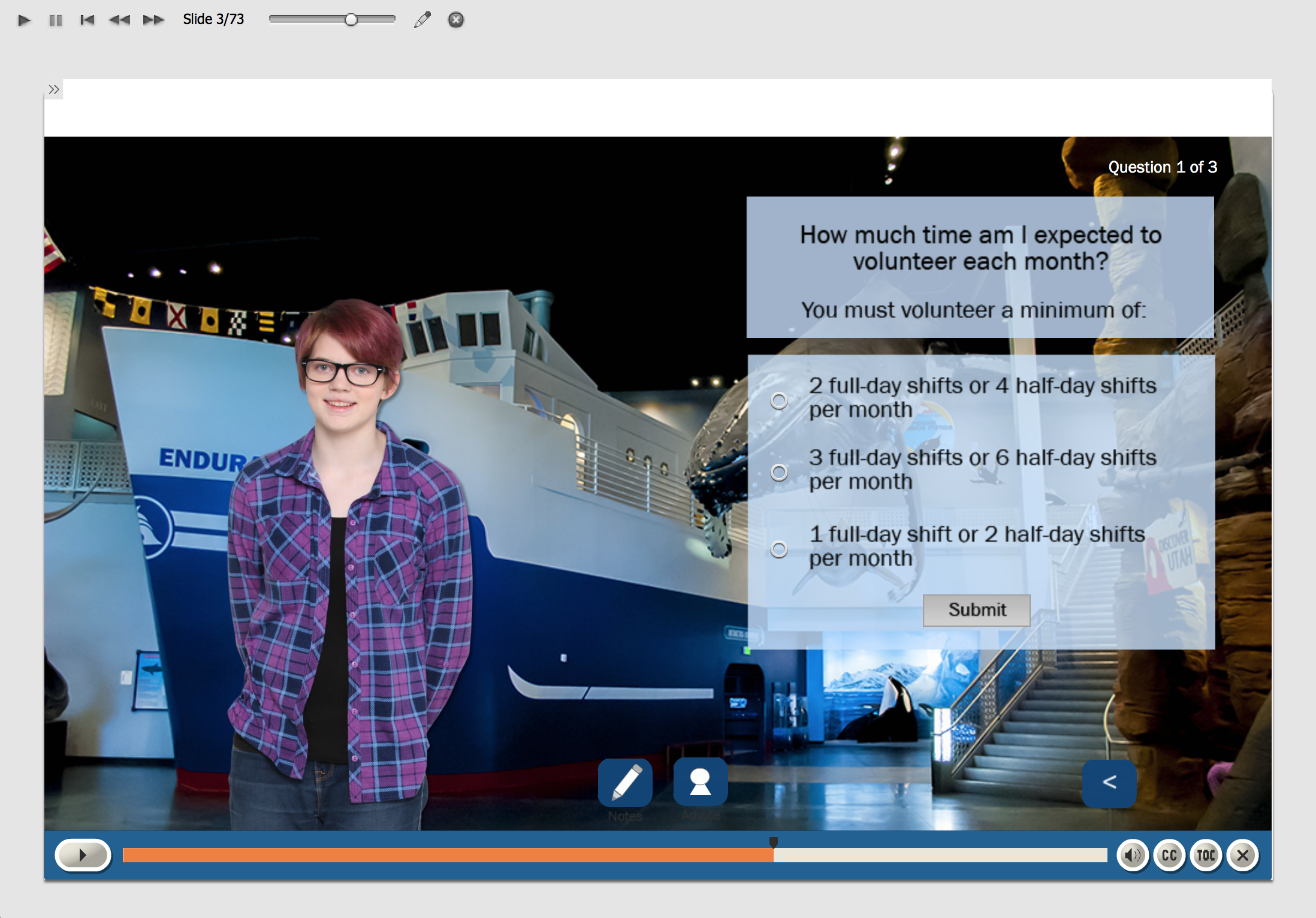
Task: Expand the side panel with double chevron
Action: point(54,90)
